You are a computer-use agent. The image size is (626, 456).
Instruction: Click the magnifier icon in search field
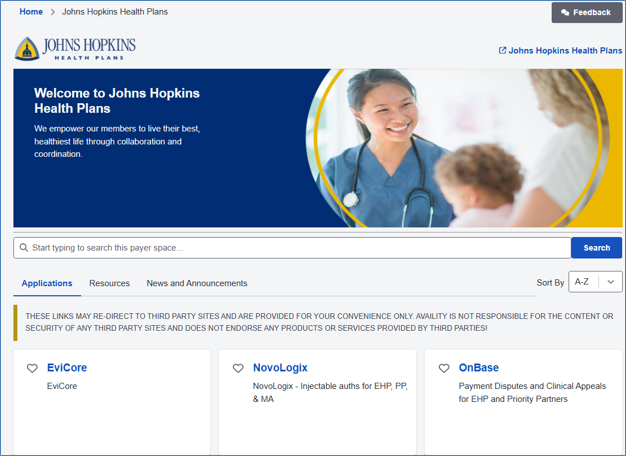pos(24,248)
